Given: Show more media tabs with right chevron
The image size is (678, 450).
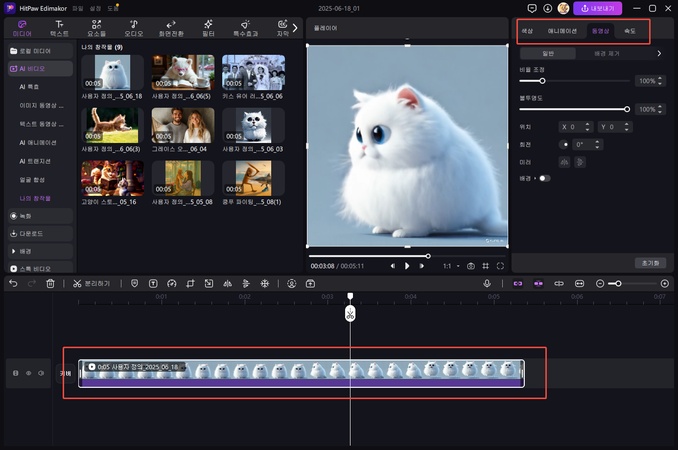Looking at the screenshot, I should tap(294, 27).
